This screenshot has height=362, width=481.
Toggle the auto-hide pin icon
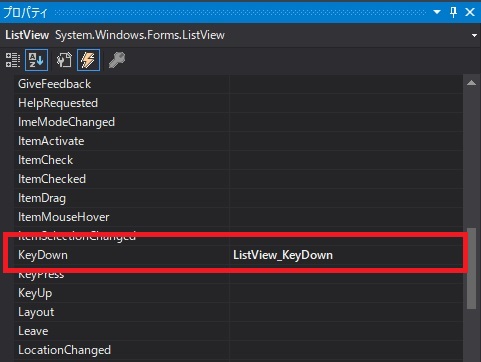point(453,12)
